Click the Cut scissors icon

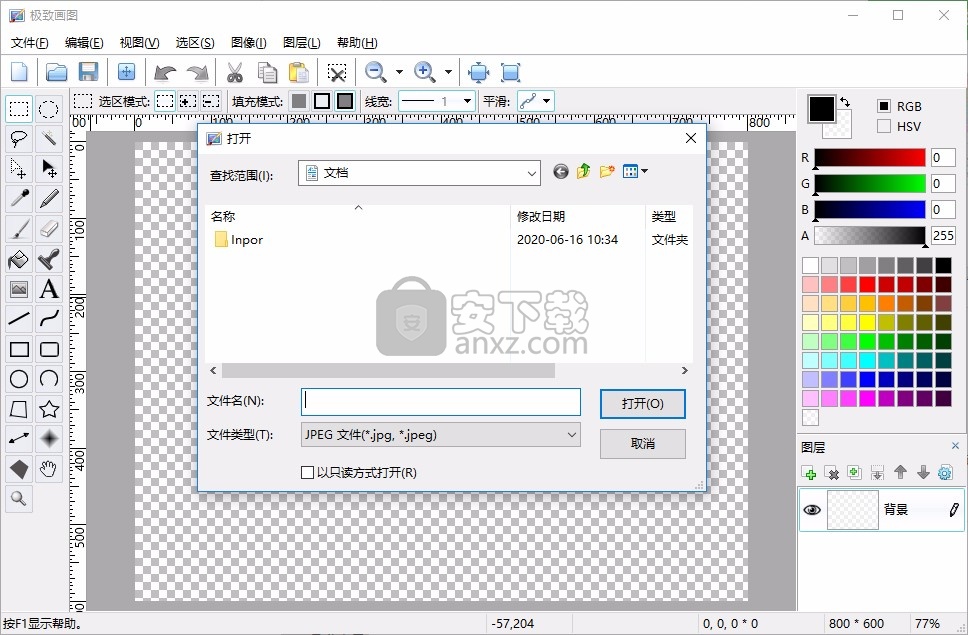[235, 73]
